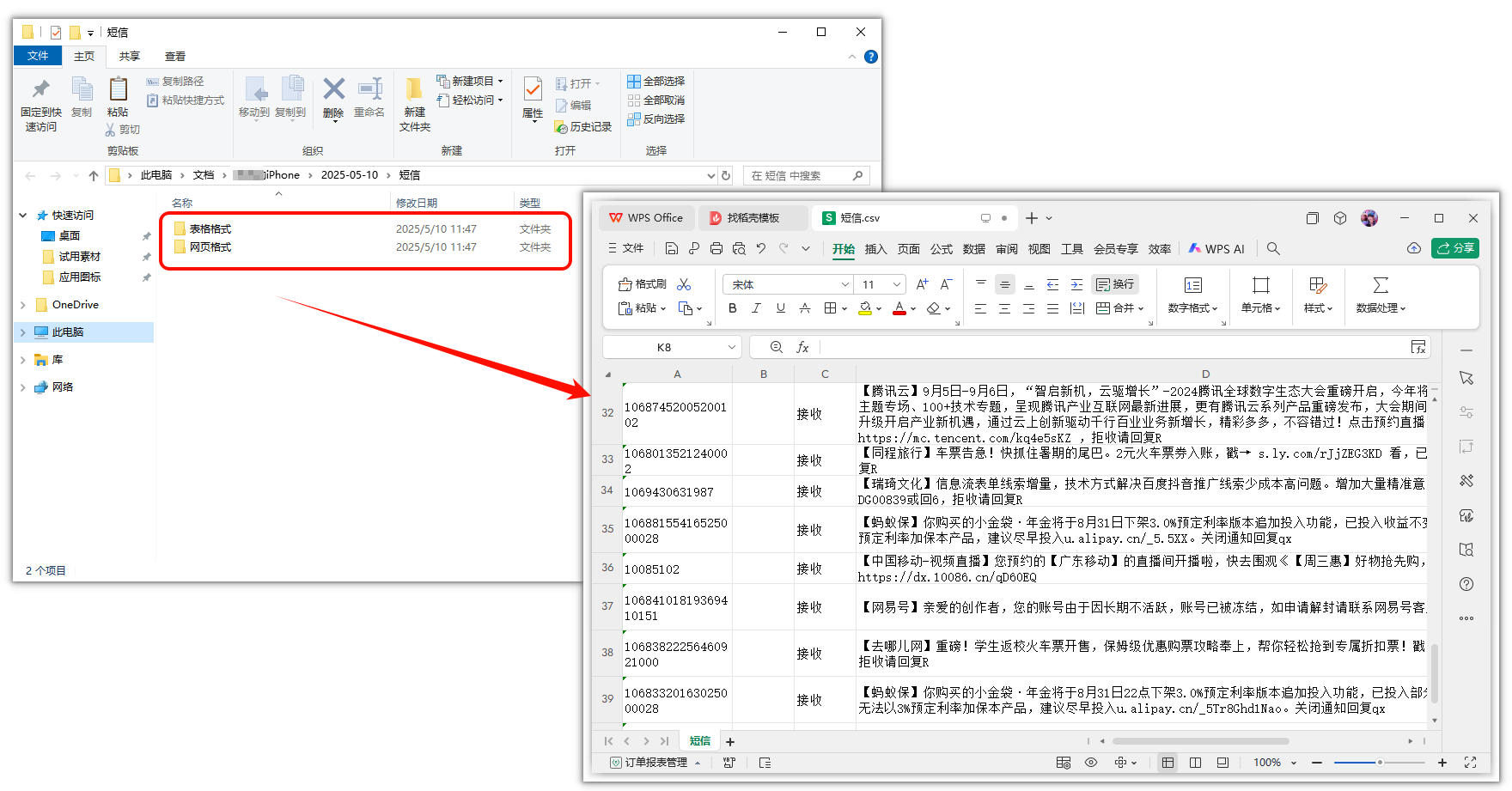Click the yellow fill color button in WPS

tap(865, 308)
